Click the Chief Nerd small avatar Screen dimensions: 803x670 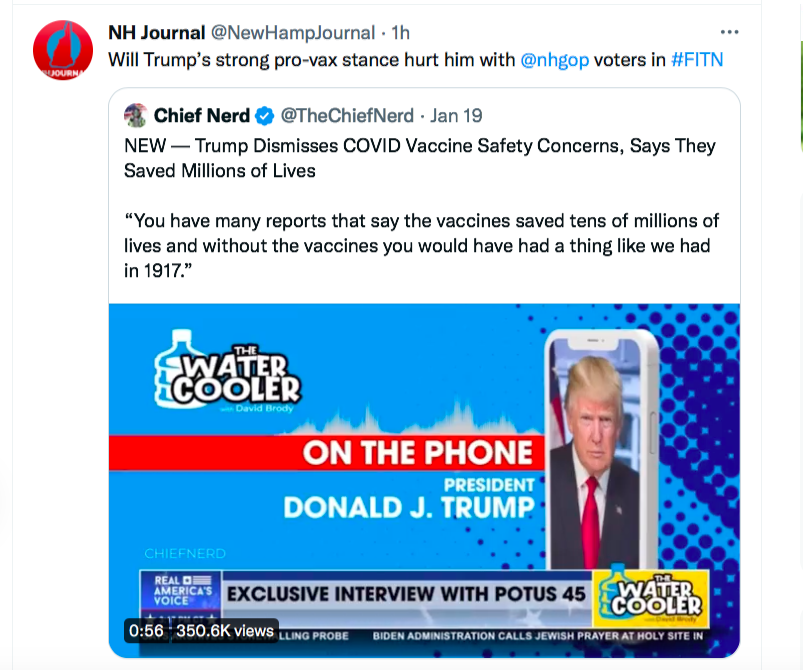coord(136,115)
